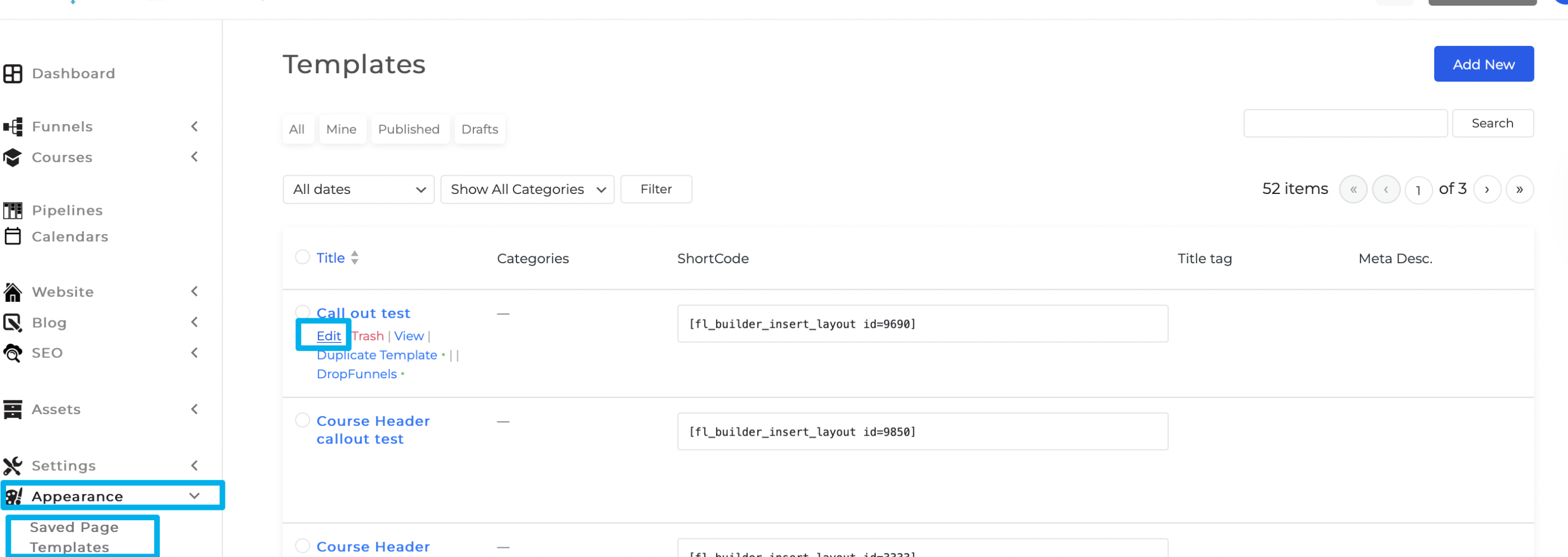The image size is (1568, 557).
Task: Select the Dashboard icon in the sidebar
Action: click(x=14, y=73)
